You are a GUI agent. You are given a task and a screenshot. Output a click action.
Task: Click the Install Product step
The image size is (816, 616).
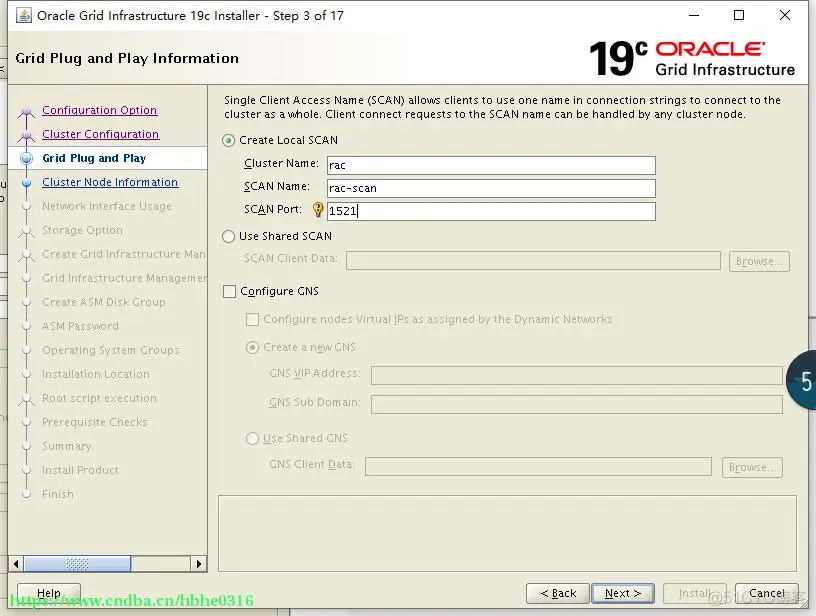pos(80,470)
